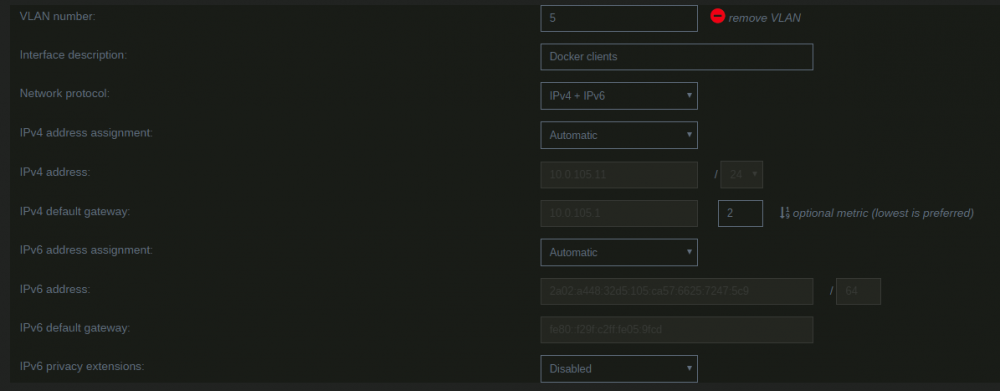
Task: Click the gateway metric input containing 2
Action: pos(740,213)
